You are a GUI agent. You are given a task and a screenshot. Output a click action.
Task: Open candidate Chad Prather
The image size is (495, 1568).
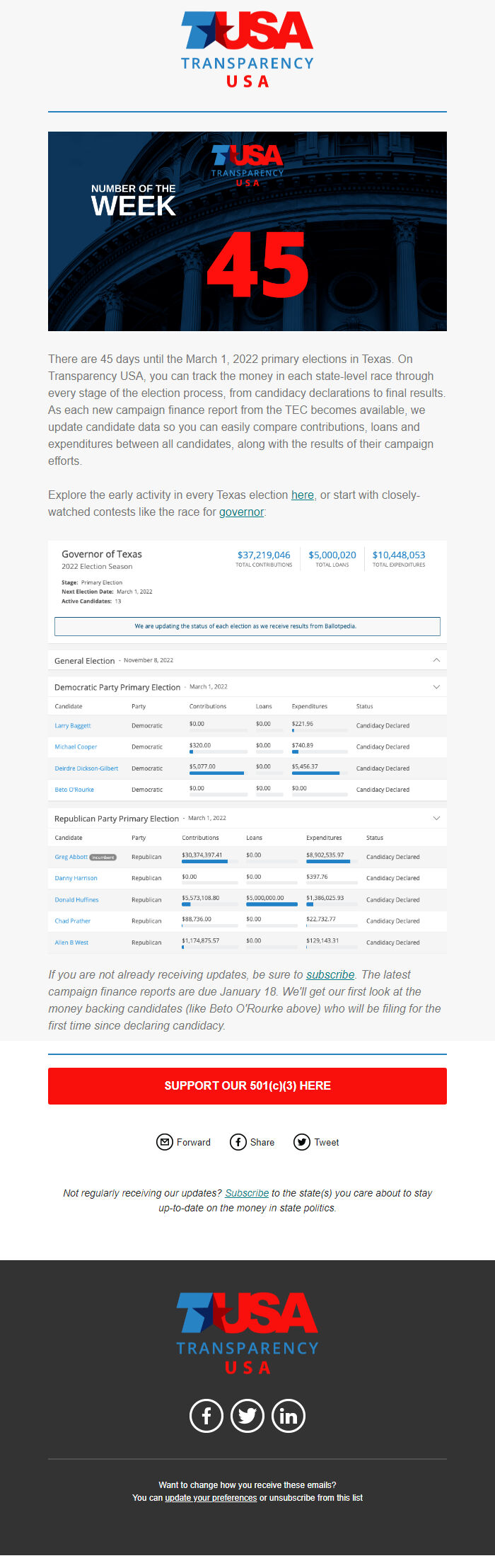pyautogui.click(x=72, y=921)
